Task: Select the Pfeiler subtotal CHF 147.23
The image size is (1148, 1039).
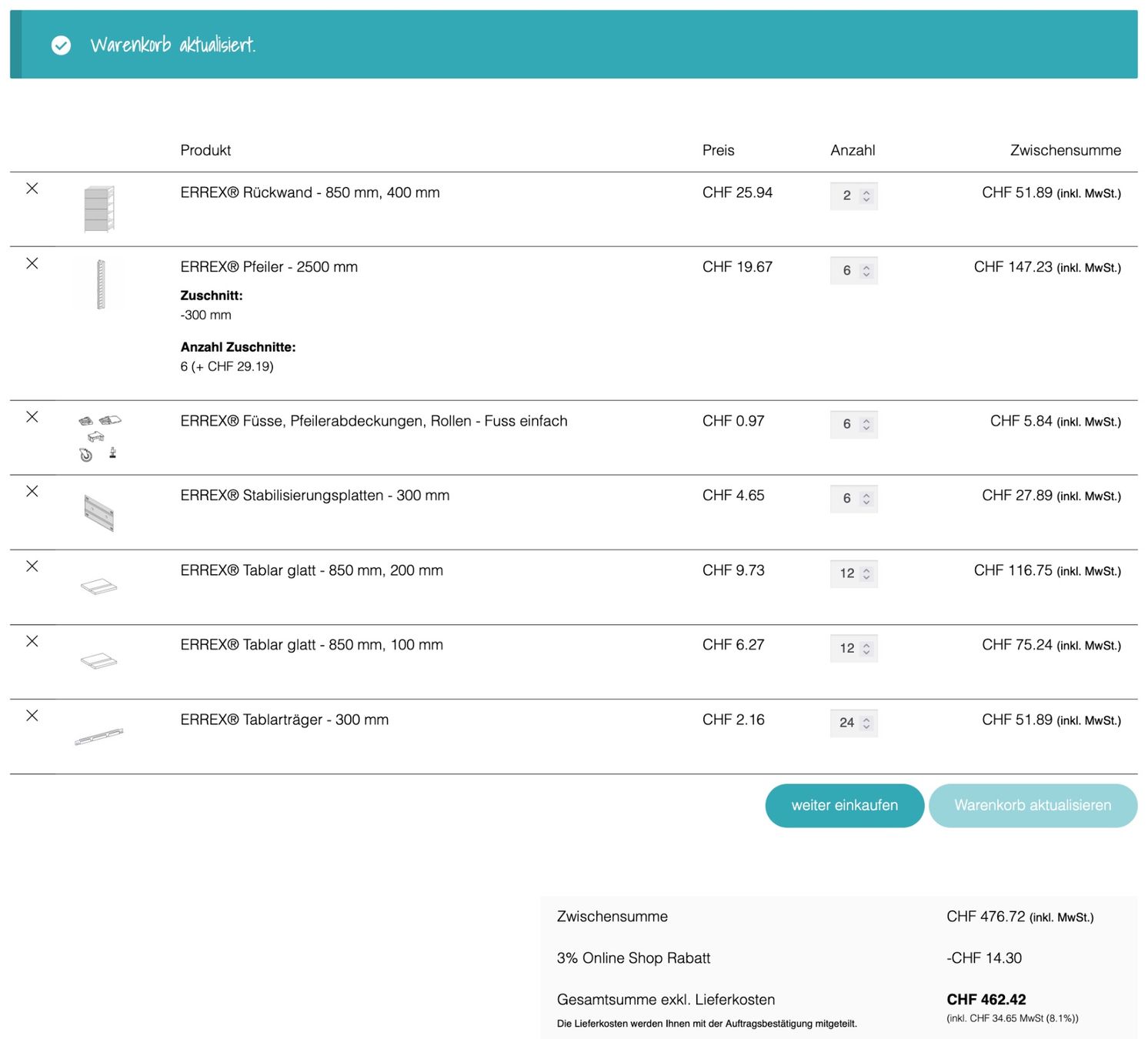Action: pyautogui.click(x=1013, y=267)
